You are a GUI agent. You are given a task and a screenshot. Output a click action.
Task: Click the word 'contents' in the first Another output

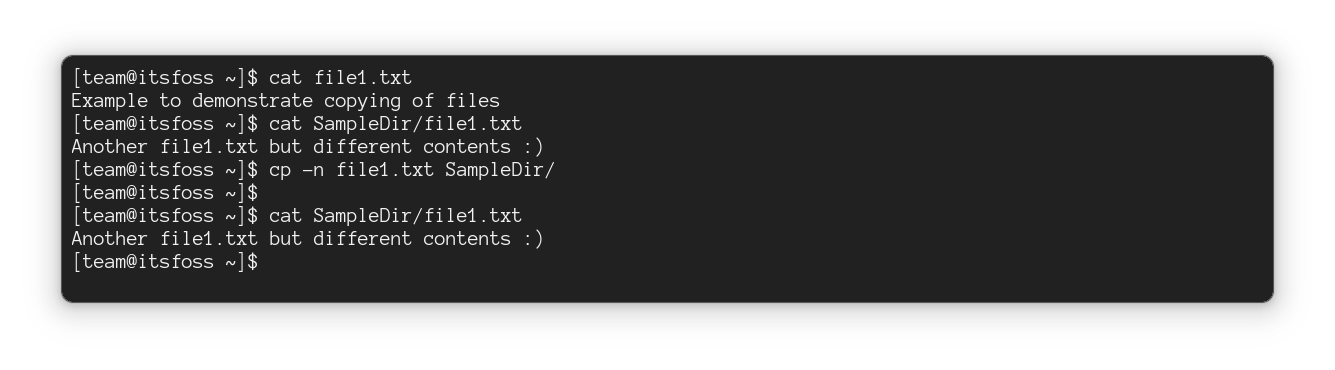tap(467, 147)
